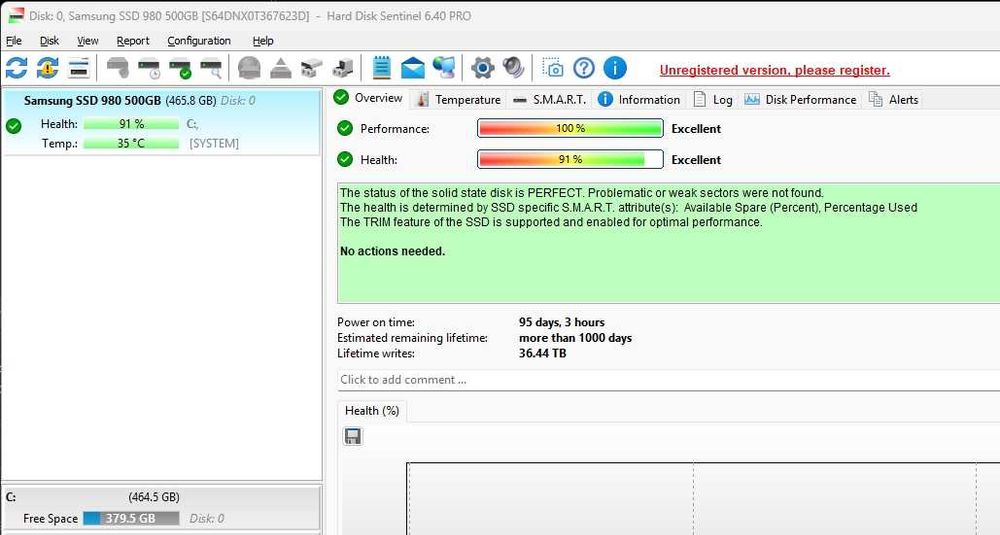Click the 'more than 1000 days' value
The image size is (1000, 535).
[x=575, y=338]
